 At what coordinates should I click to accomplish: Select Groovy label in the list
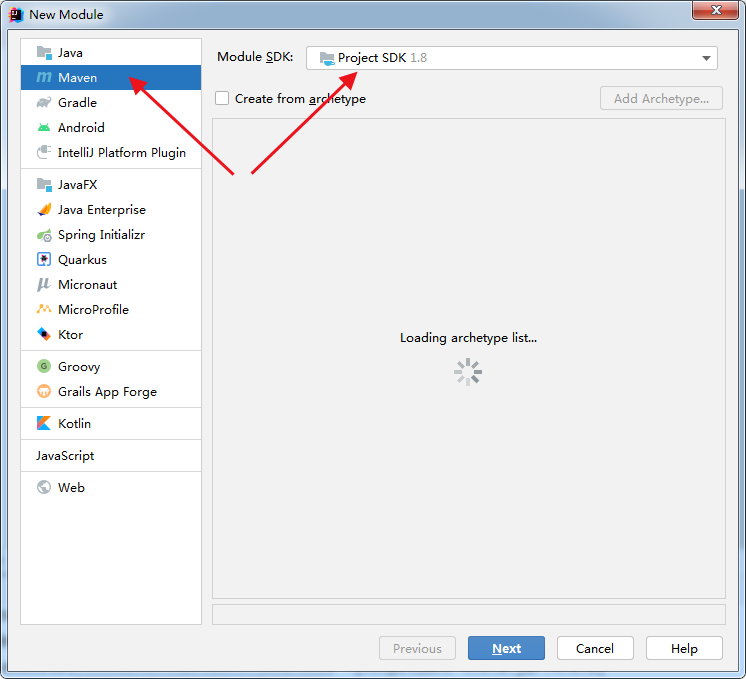point(79,367)
